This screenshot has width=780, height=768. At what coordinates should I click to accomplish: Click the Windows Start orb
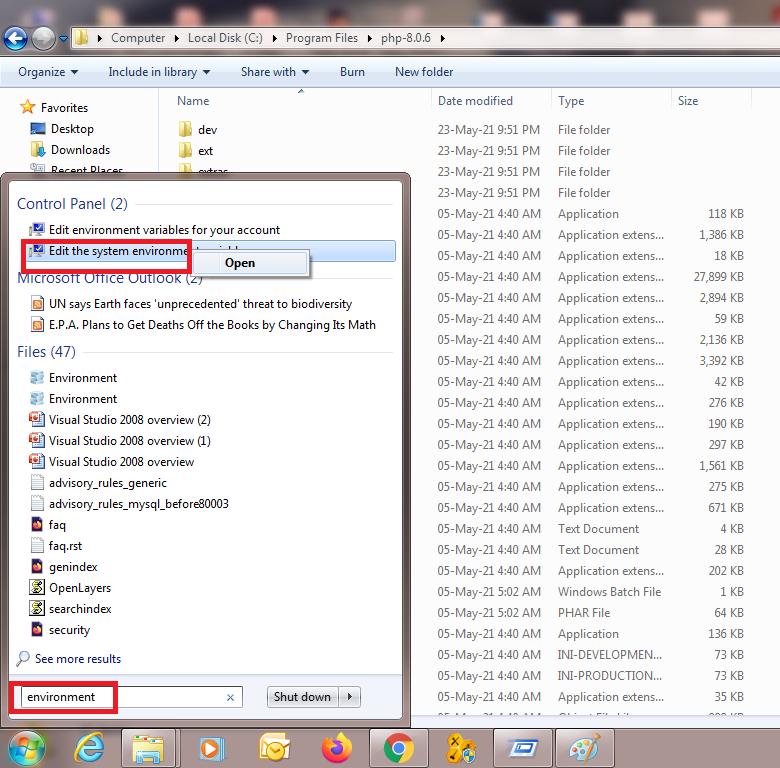point(27,748)
